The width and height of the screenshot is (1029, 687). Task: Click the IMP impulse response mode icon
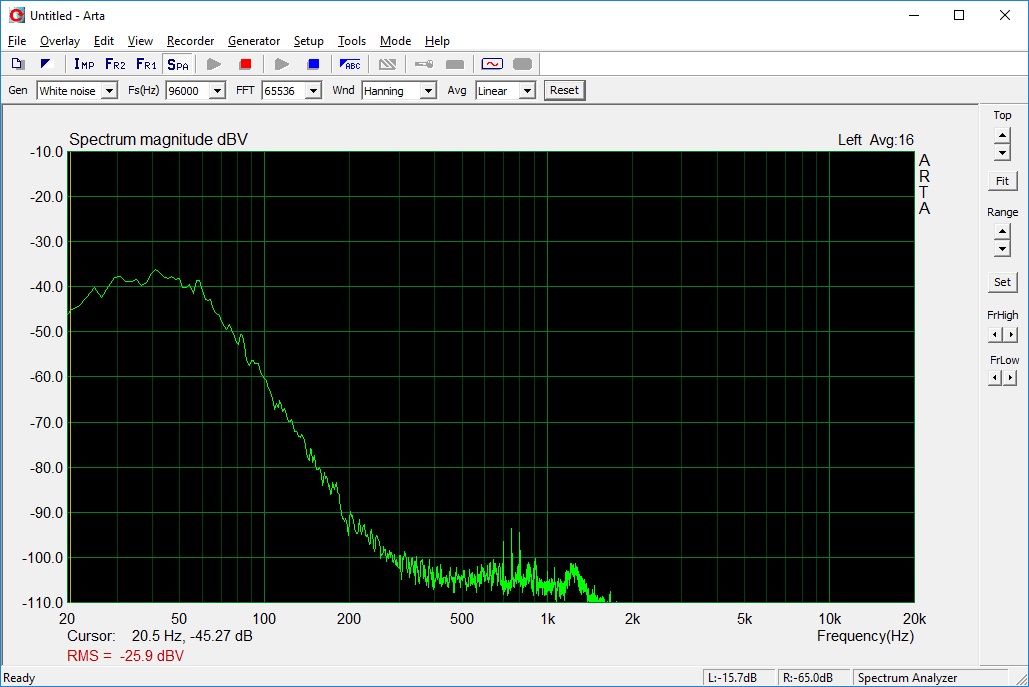click(84, 64)
